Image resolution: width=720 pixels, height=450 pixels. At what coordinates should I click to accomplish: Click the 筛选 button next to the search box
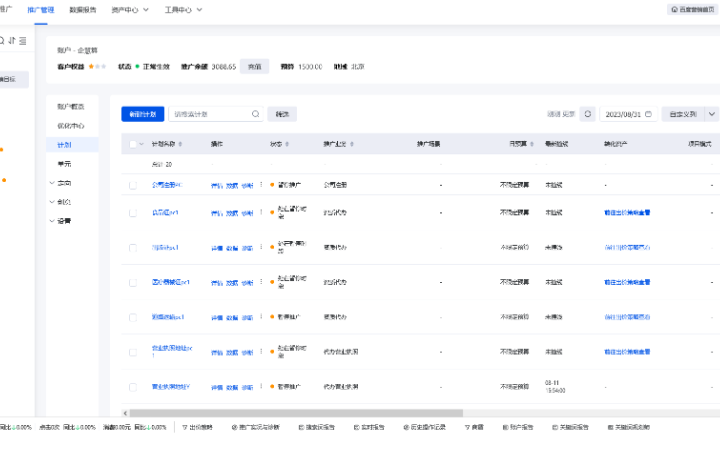click(282, 114)
